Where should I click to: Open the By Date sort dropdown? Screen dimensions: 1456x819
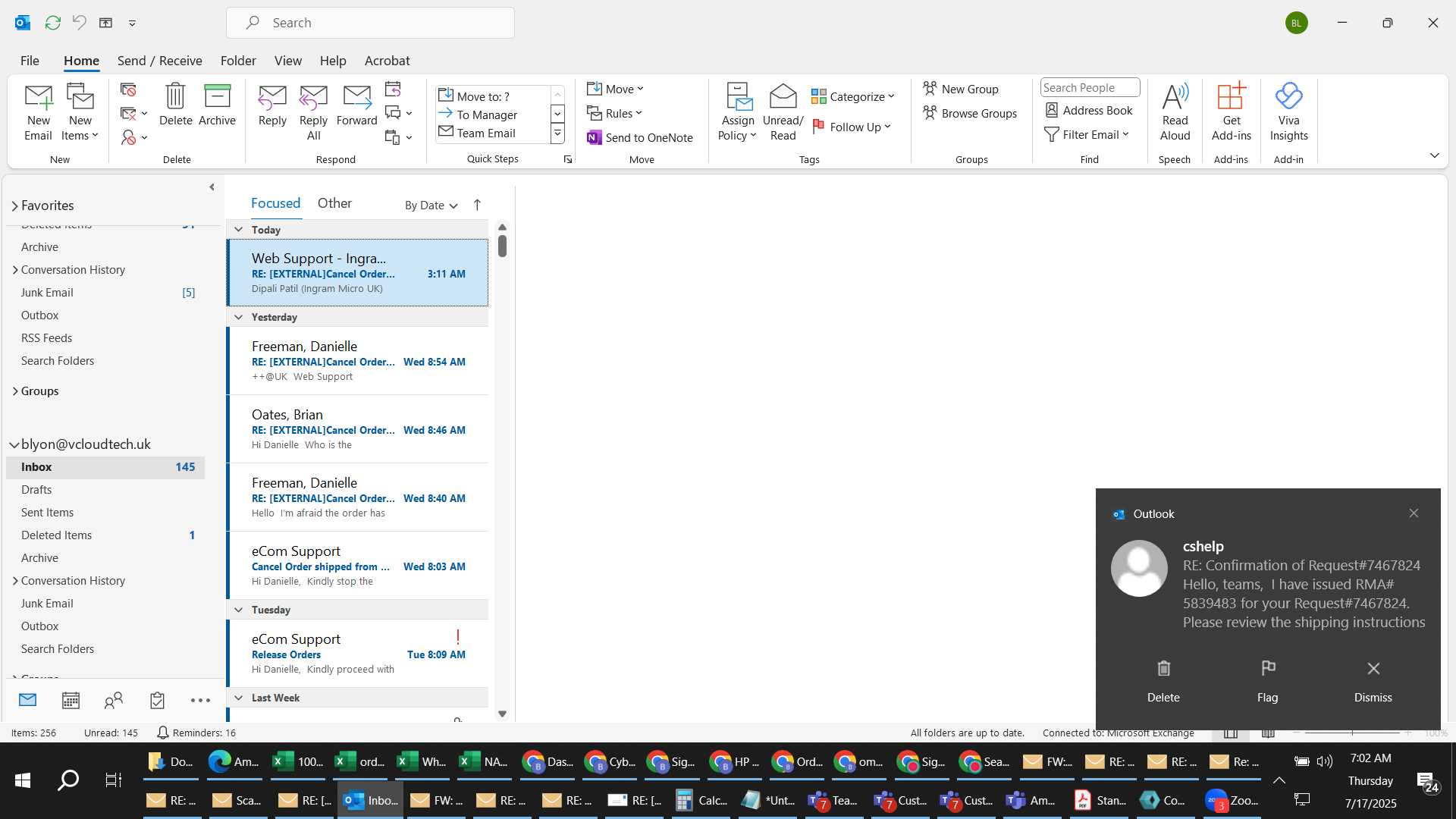coord(431,206)
